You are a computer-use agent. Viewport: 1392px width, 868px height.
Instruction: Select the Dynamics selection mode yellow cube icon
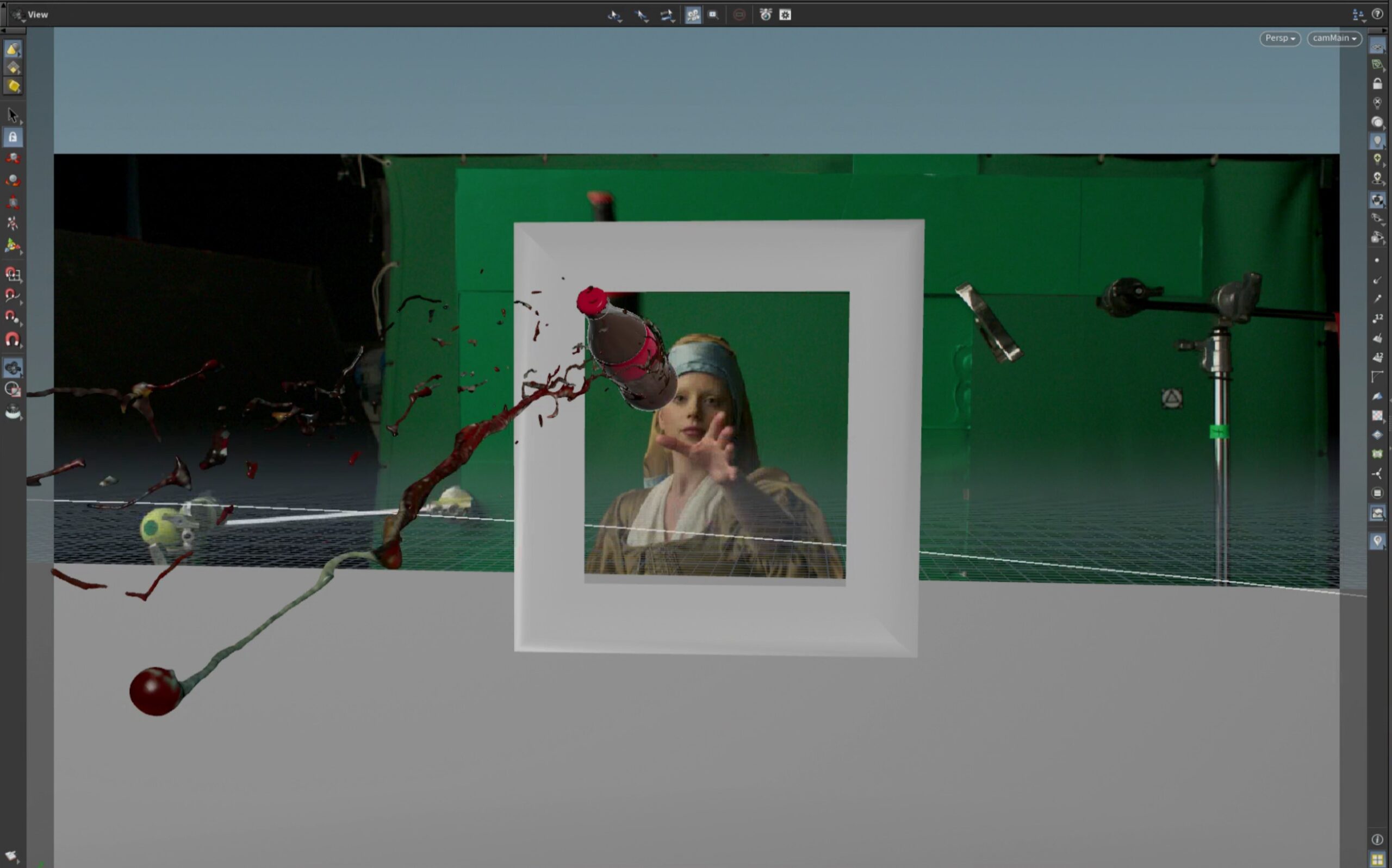(x=13, y=86)
